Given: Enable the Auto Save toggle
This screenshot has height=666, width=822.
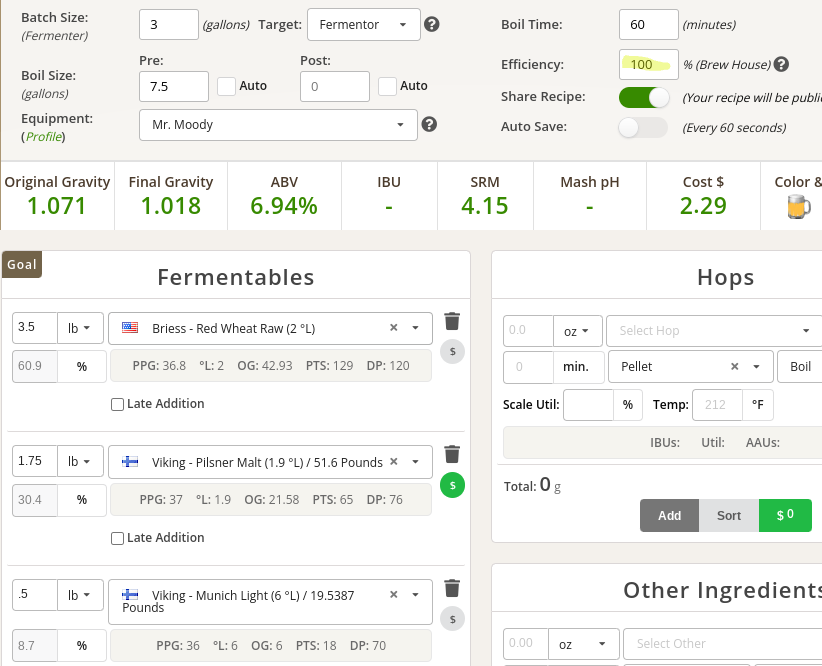Looking at the screenshot, I should coord(644,128).
